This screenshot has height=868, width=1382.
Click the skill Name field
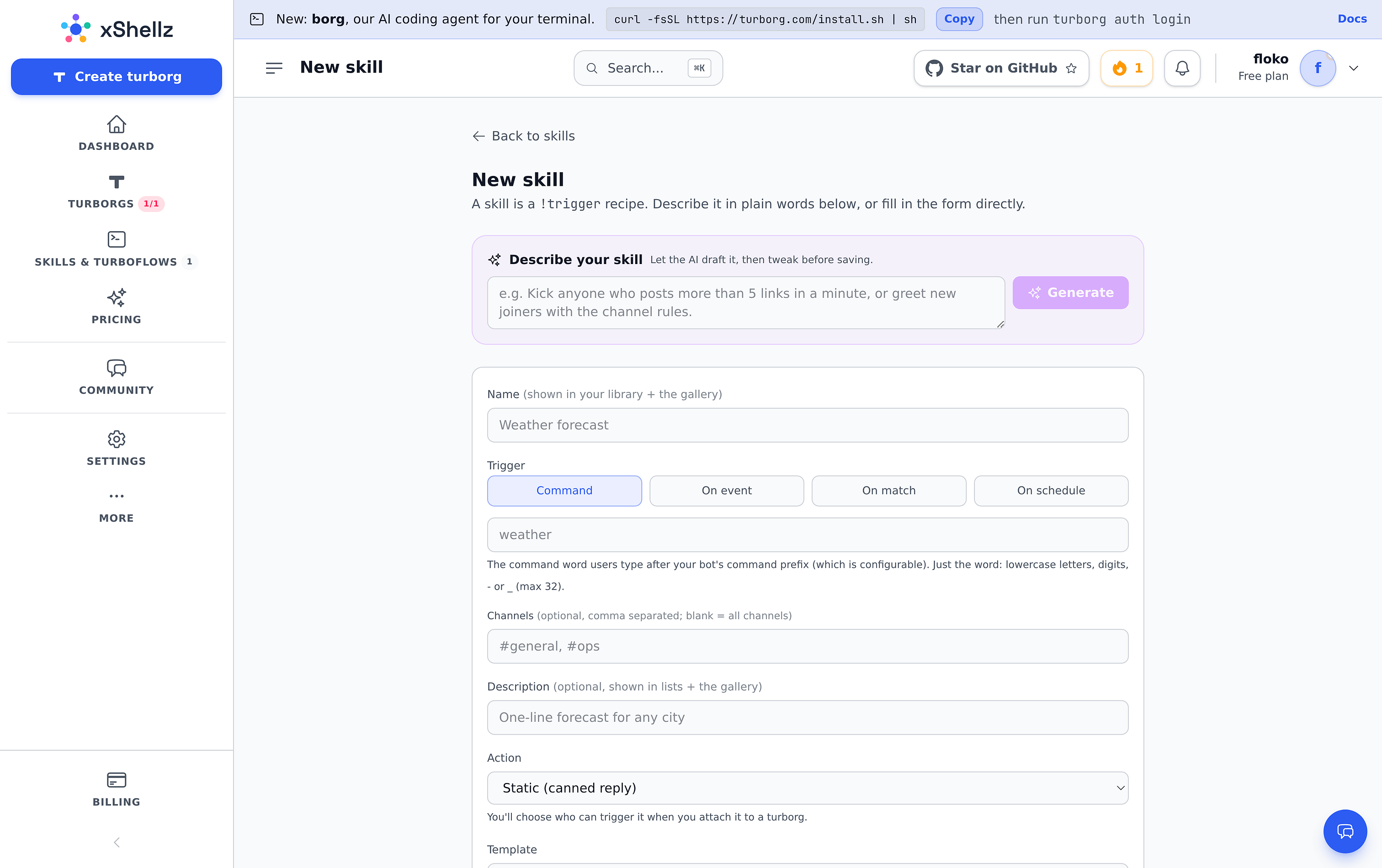click(x=808, y=425)
